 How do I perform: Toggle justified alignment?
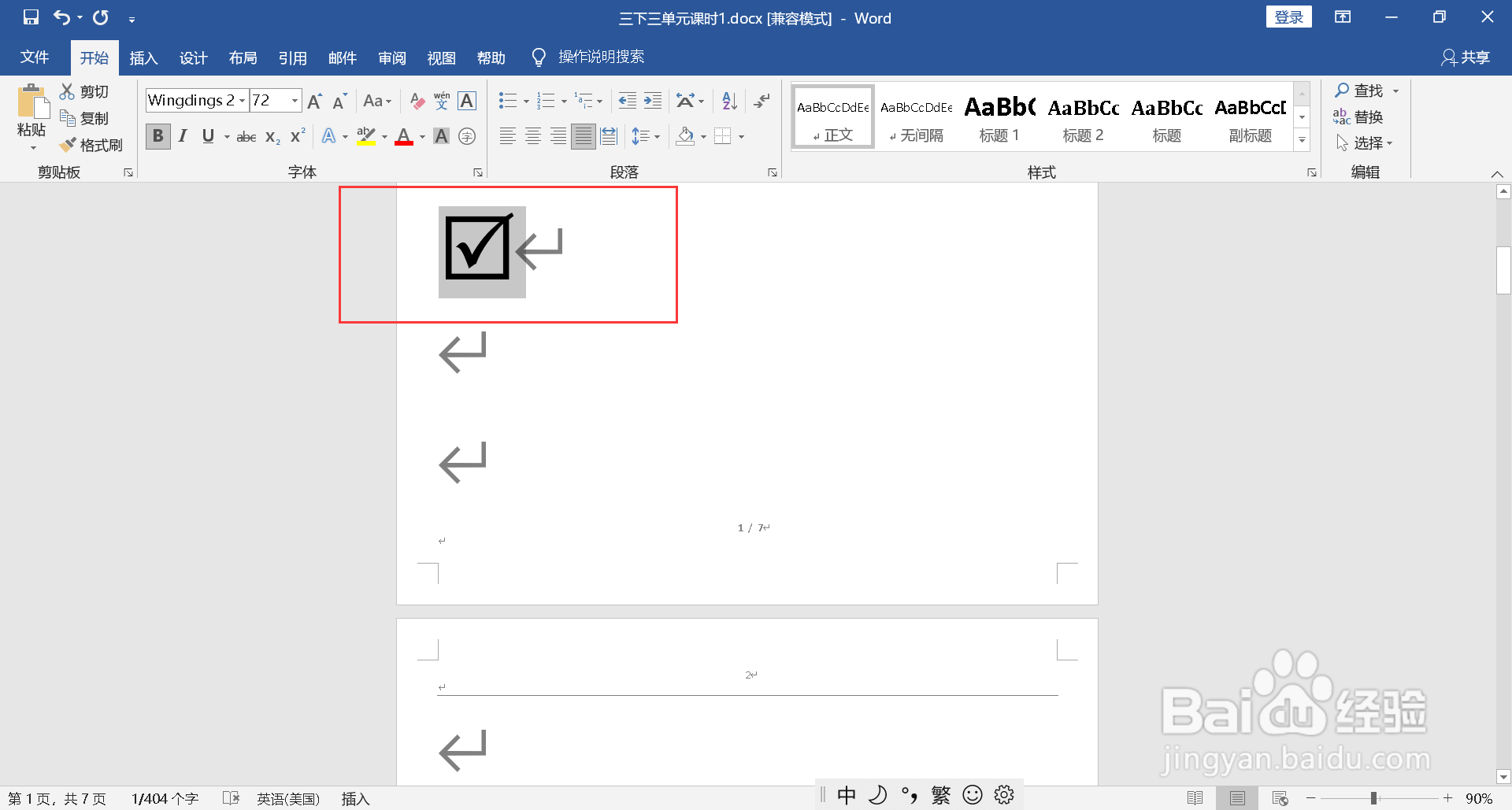(x=584, y=137)
